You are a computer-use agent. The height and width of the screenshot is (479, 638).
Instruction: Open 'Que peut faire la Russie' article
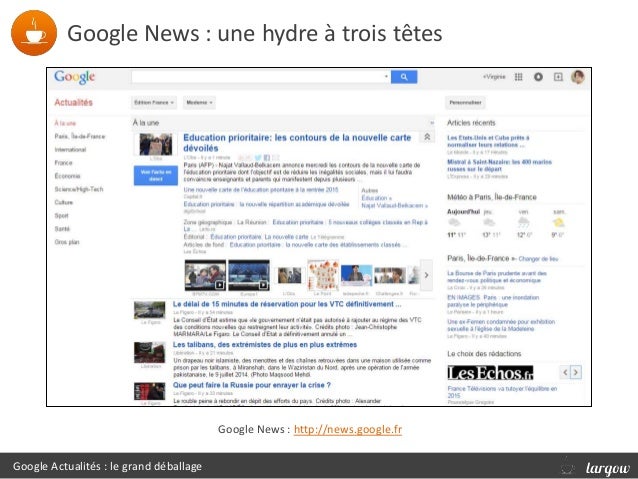coord(252,385)
